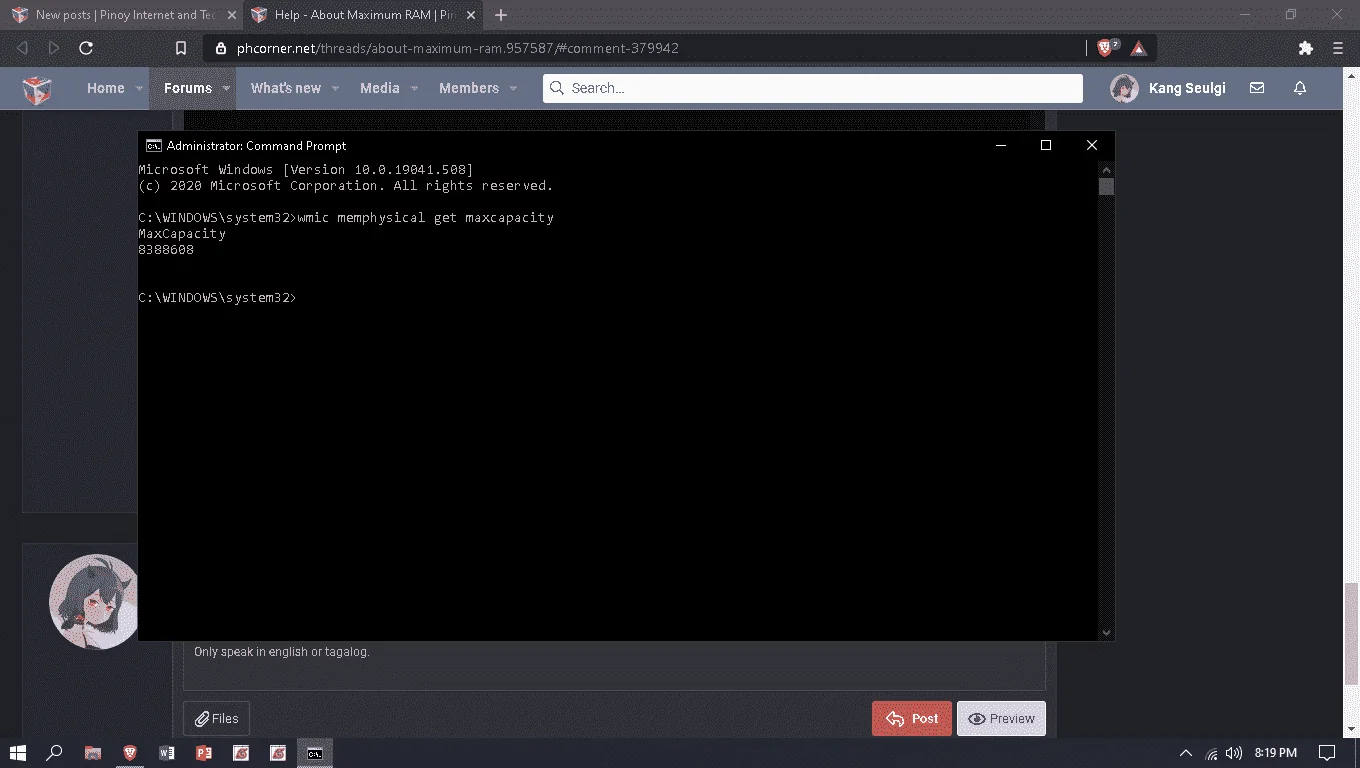Go to the Home menu item
1360x768 pixels.
tap(105, 88)
